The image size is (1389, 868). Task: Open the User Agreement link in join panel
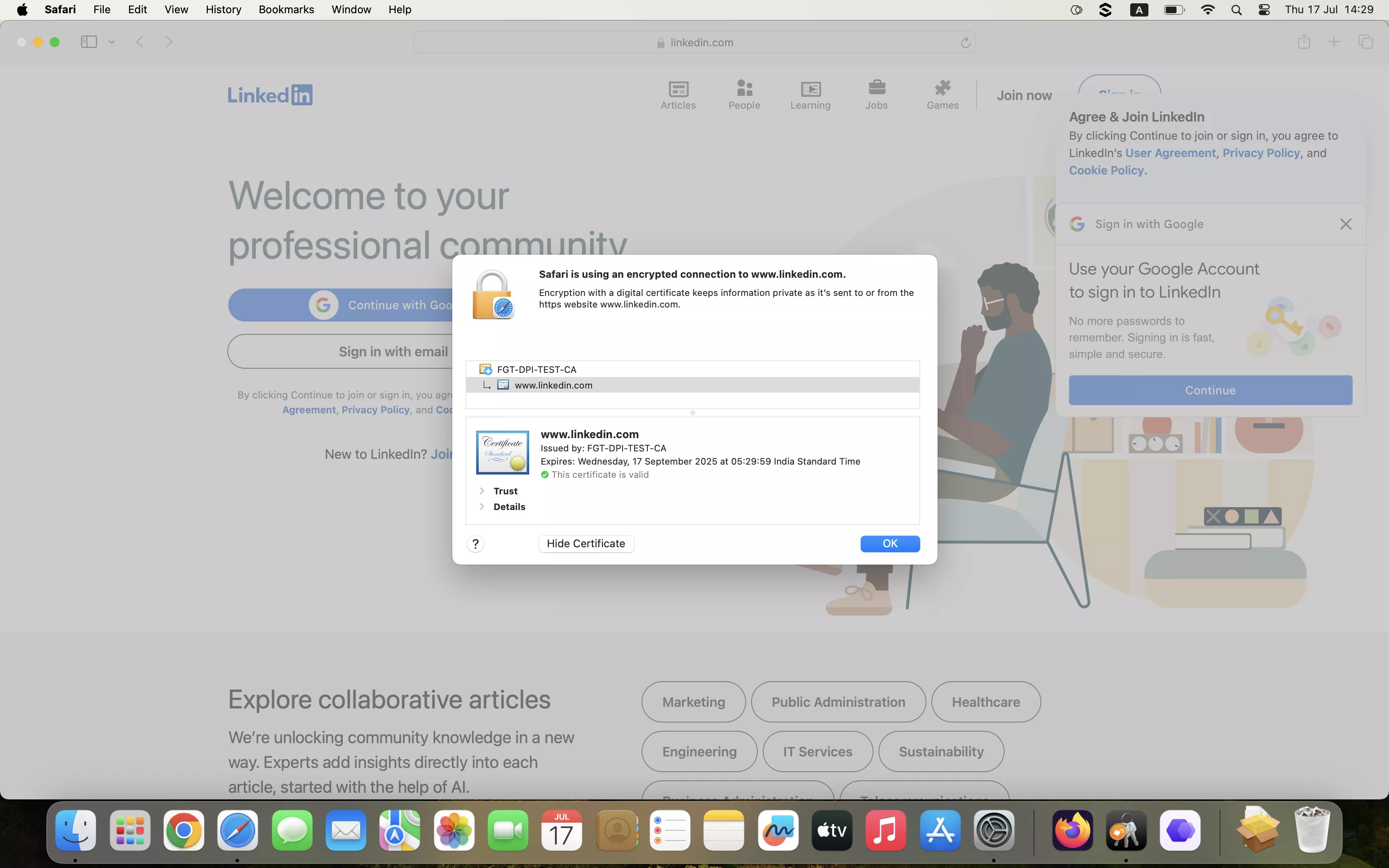[1170, 153]
